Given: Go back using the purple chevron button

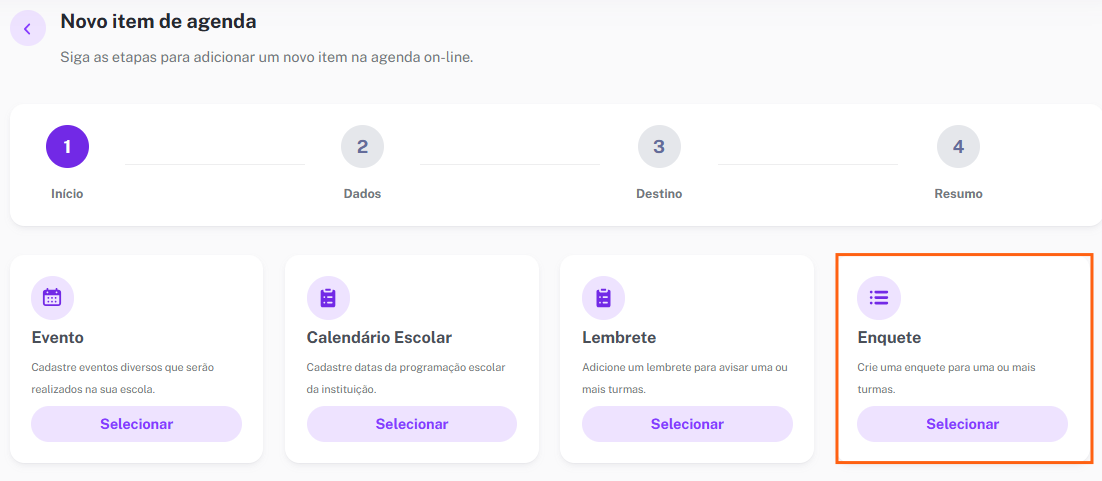Looking at the screenshot, I should [27, 29].
